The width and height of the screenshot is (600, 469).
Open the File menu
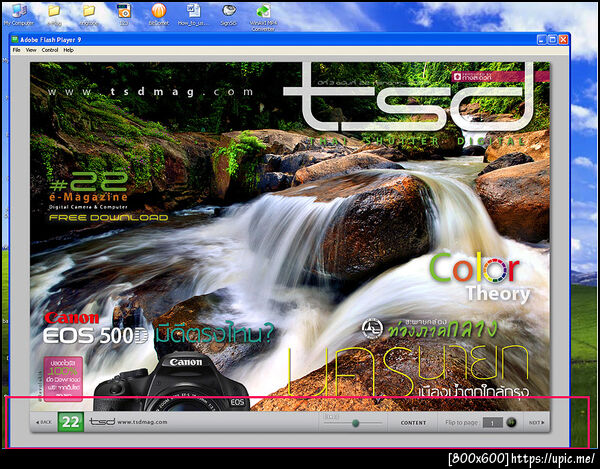16,50
